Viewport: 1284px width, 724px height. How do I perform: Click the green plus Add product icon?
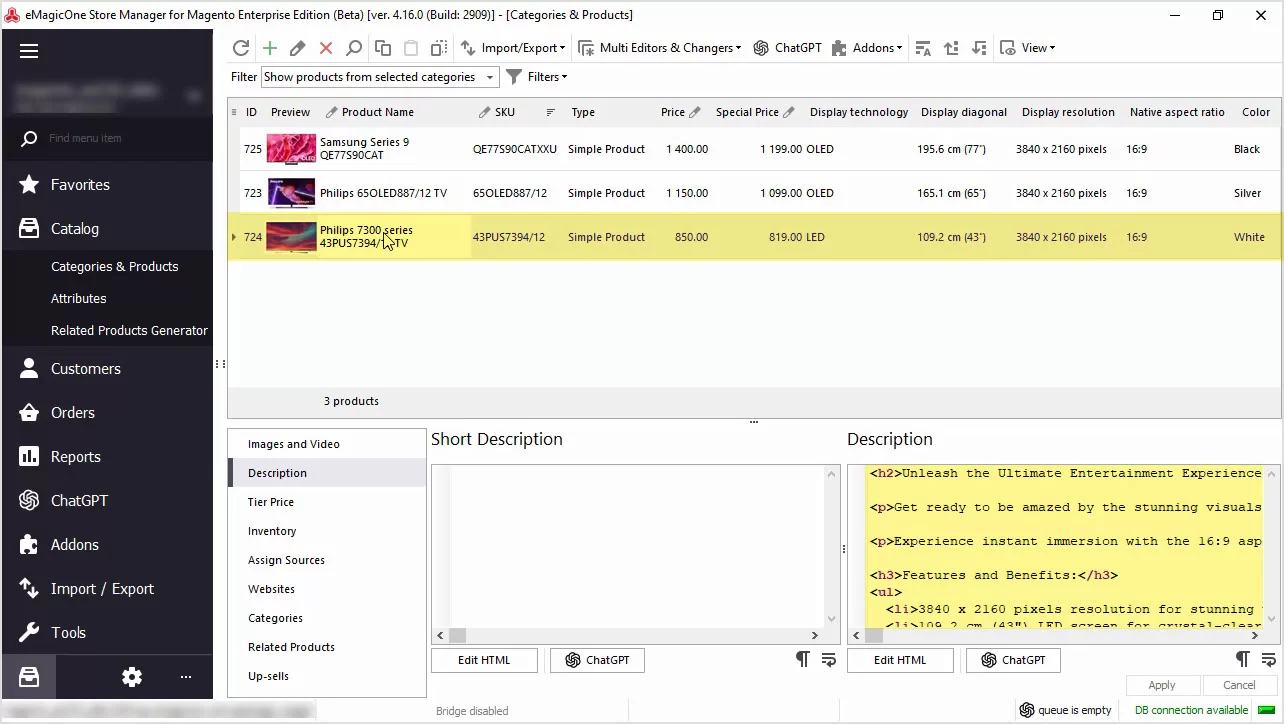tap(269, 48)
